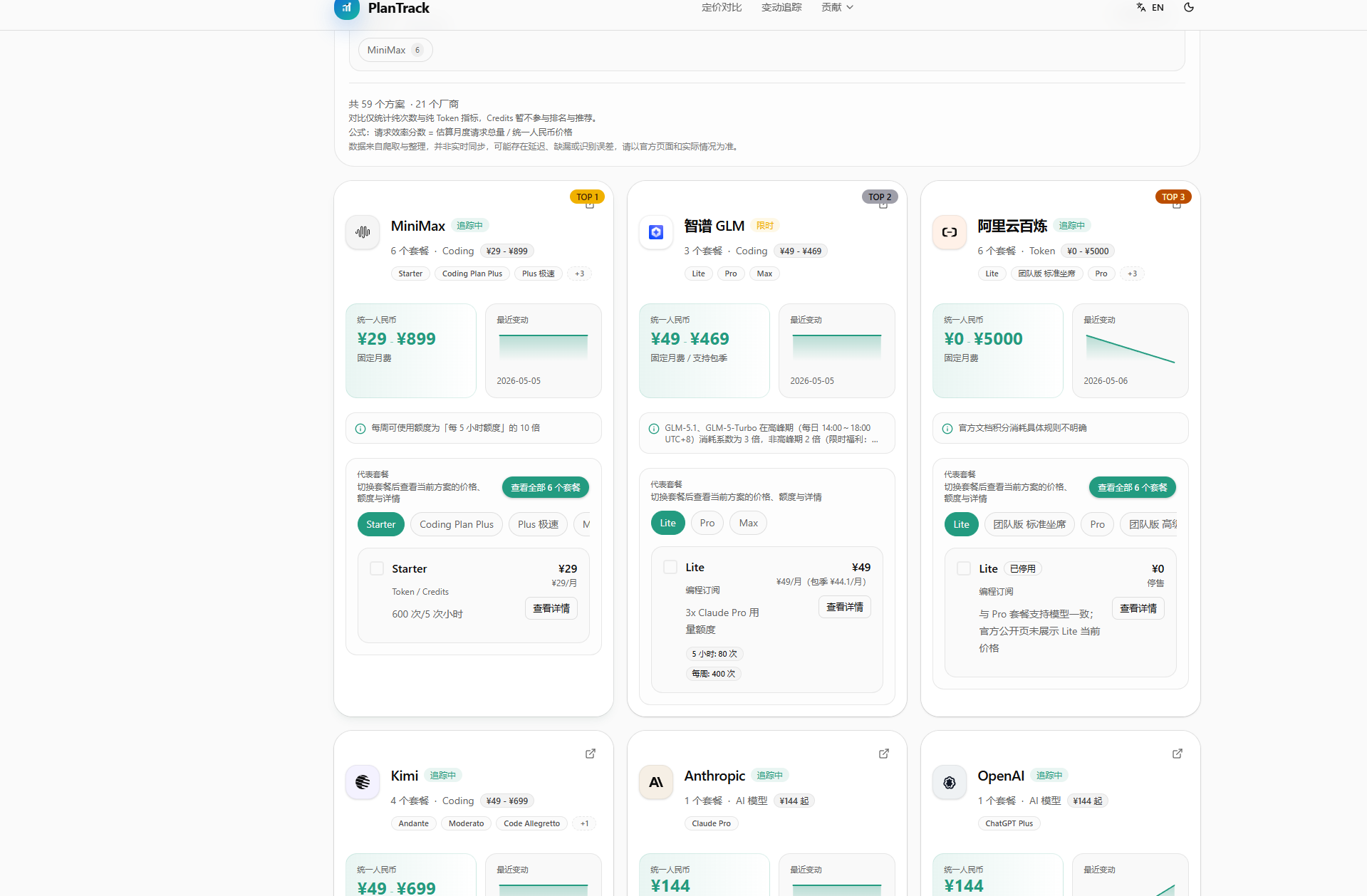Click the ¥0 - ¥5000 price pill
This screenshot has height=896, width=1367.
click(1088, 251)
